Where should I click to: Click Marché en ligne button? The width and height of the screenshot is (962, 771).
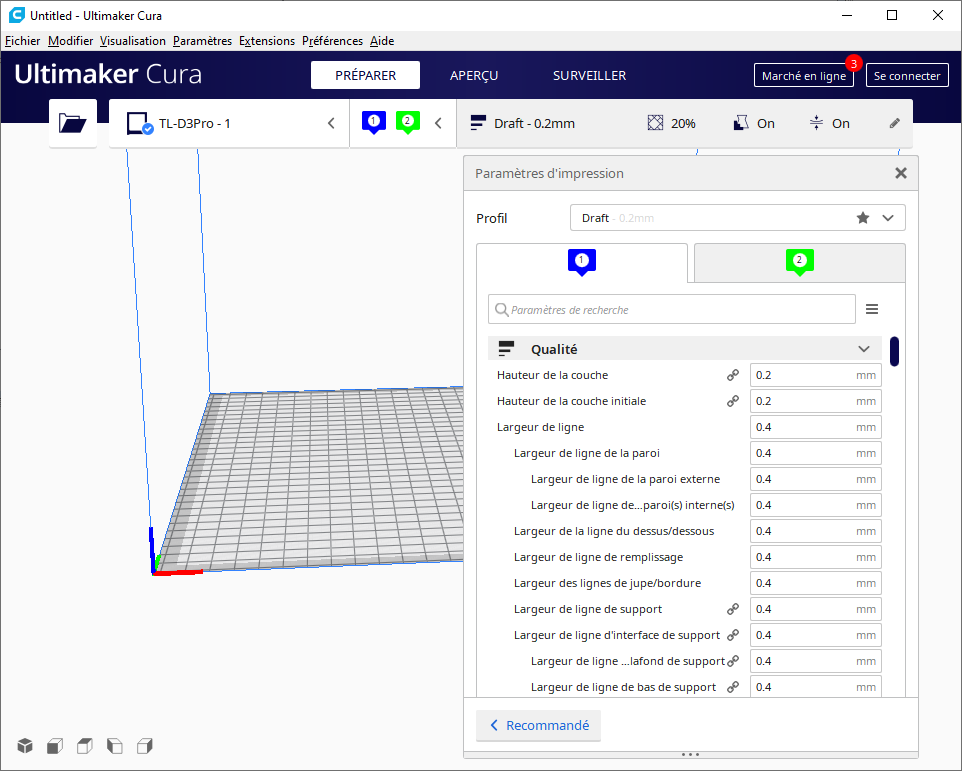[804, 75]
